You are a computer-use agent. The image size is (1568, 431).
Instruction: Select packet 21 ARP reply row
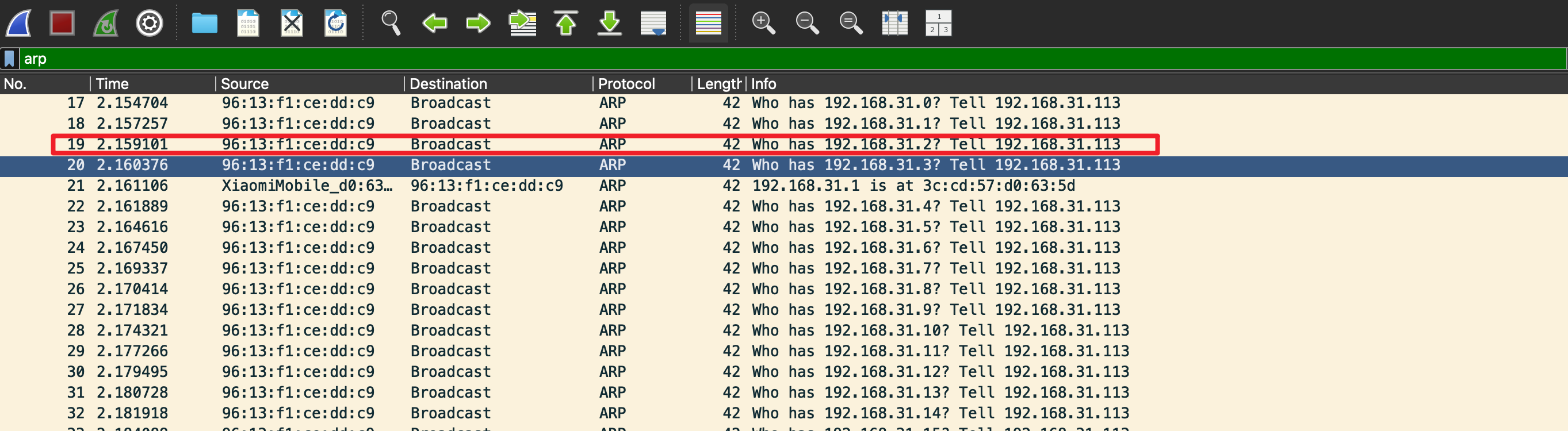[784, 186]
